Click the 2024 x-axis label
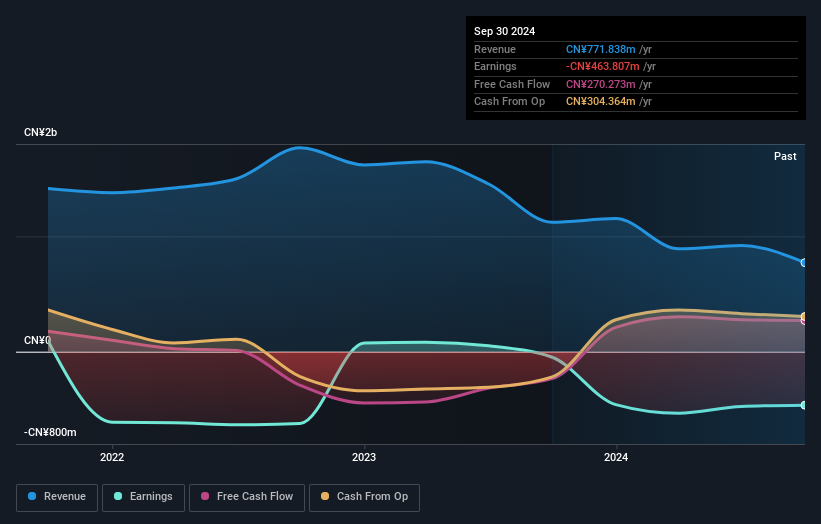 (616, 458)
